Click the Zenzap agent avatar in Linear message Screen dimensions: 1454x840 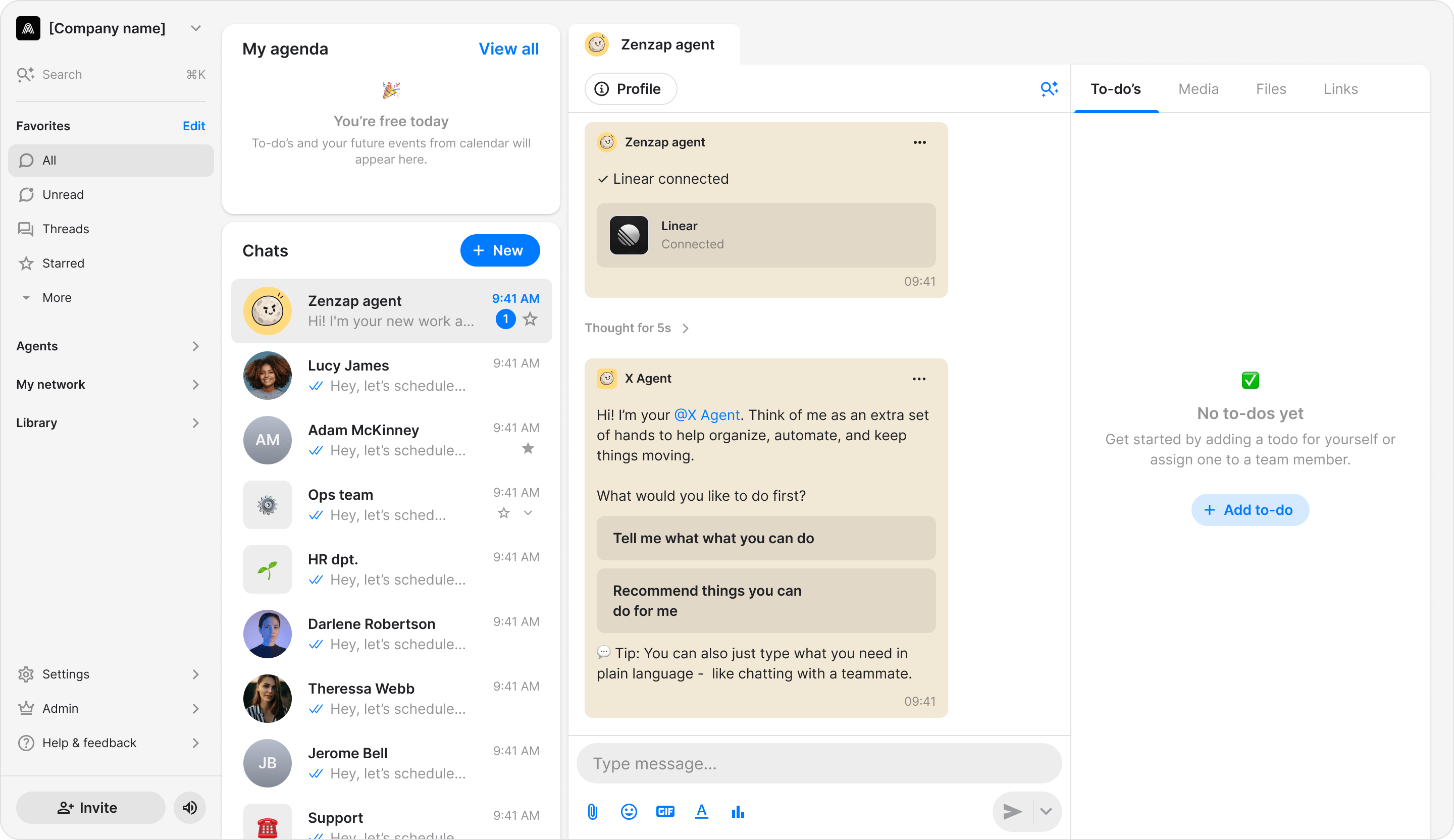point(607,142)
